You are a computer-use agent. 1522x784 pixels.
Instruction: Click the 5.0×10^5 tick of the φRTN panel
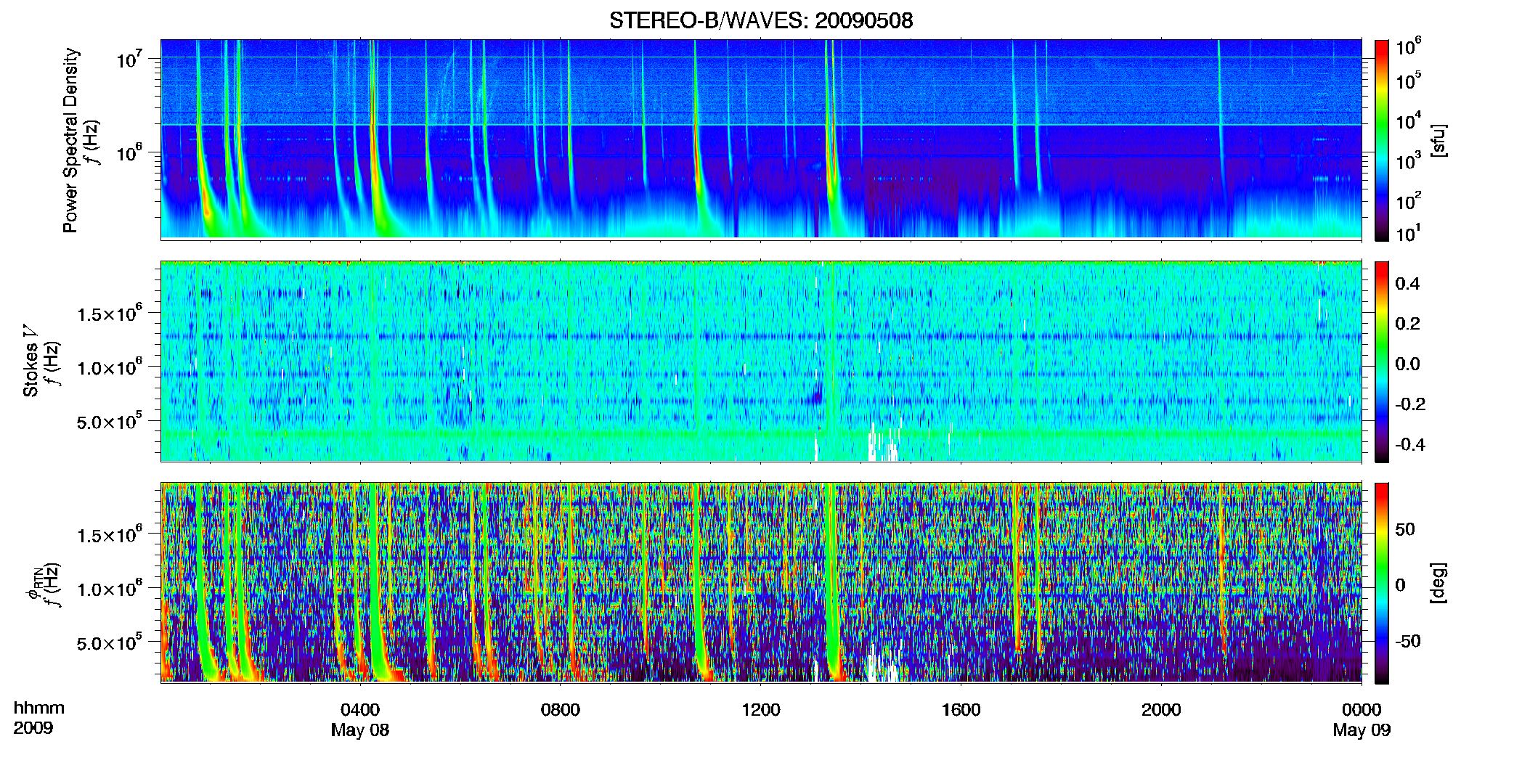tap(110, 642)
